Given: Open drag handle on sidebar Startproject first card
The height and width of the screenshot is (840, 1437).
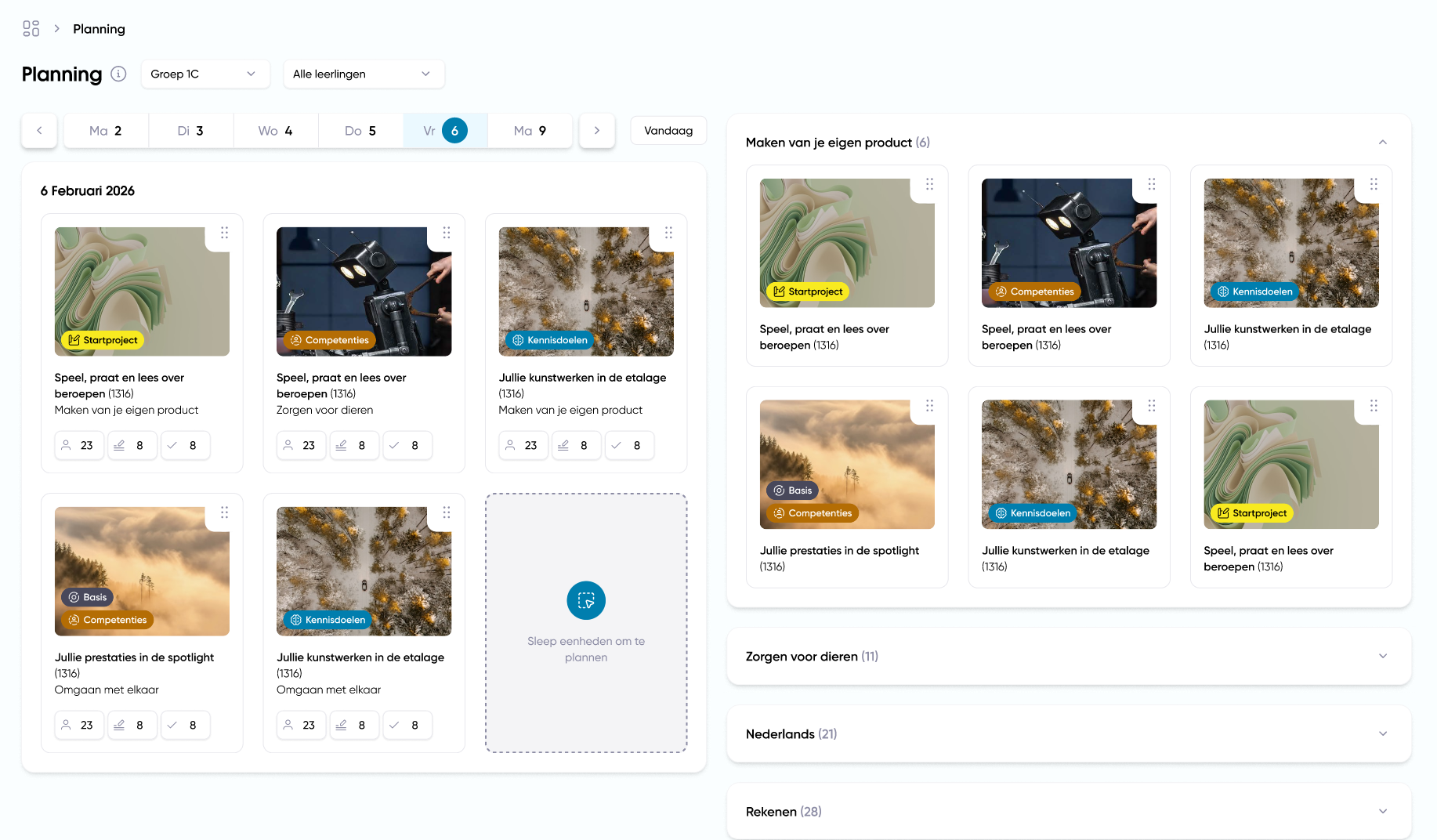Looking at the screenshot, I should [x=929, y=184].
